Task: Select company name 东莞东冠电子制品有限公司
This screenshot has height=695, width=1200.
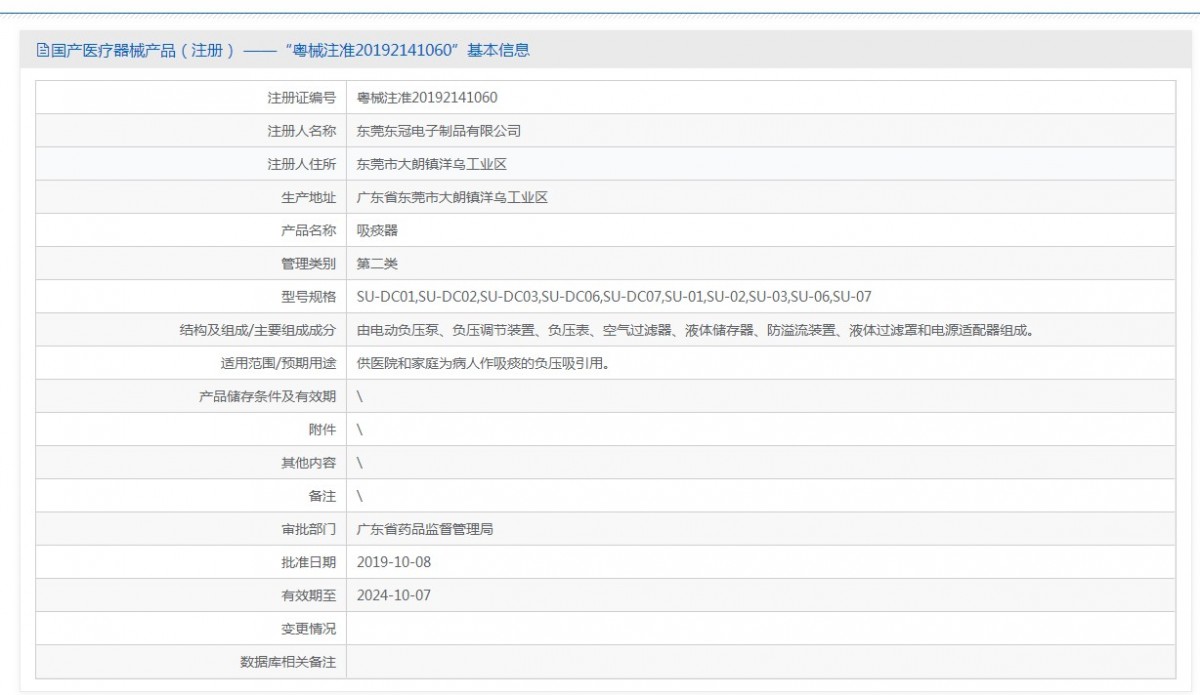Action: point(439,131)
